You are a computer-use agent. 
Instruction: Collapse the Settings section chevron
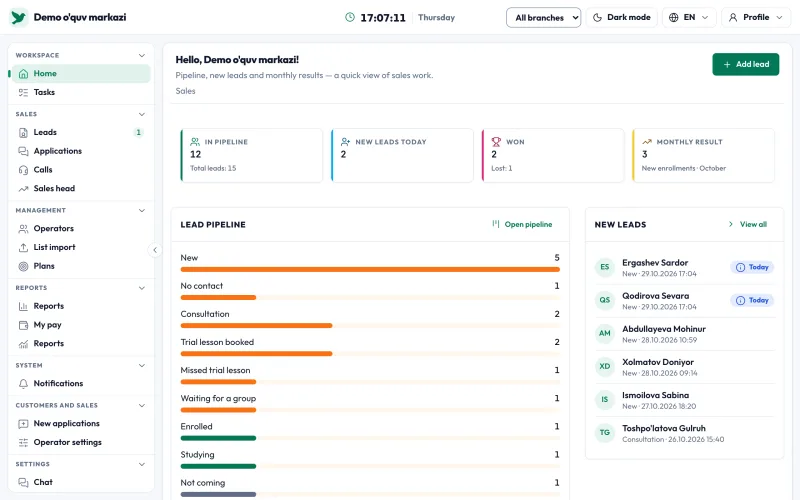coord(142,464)
